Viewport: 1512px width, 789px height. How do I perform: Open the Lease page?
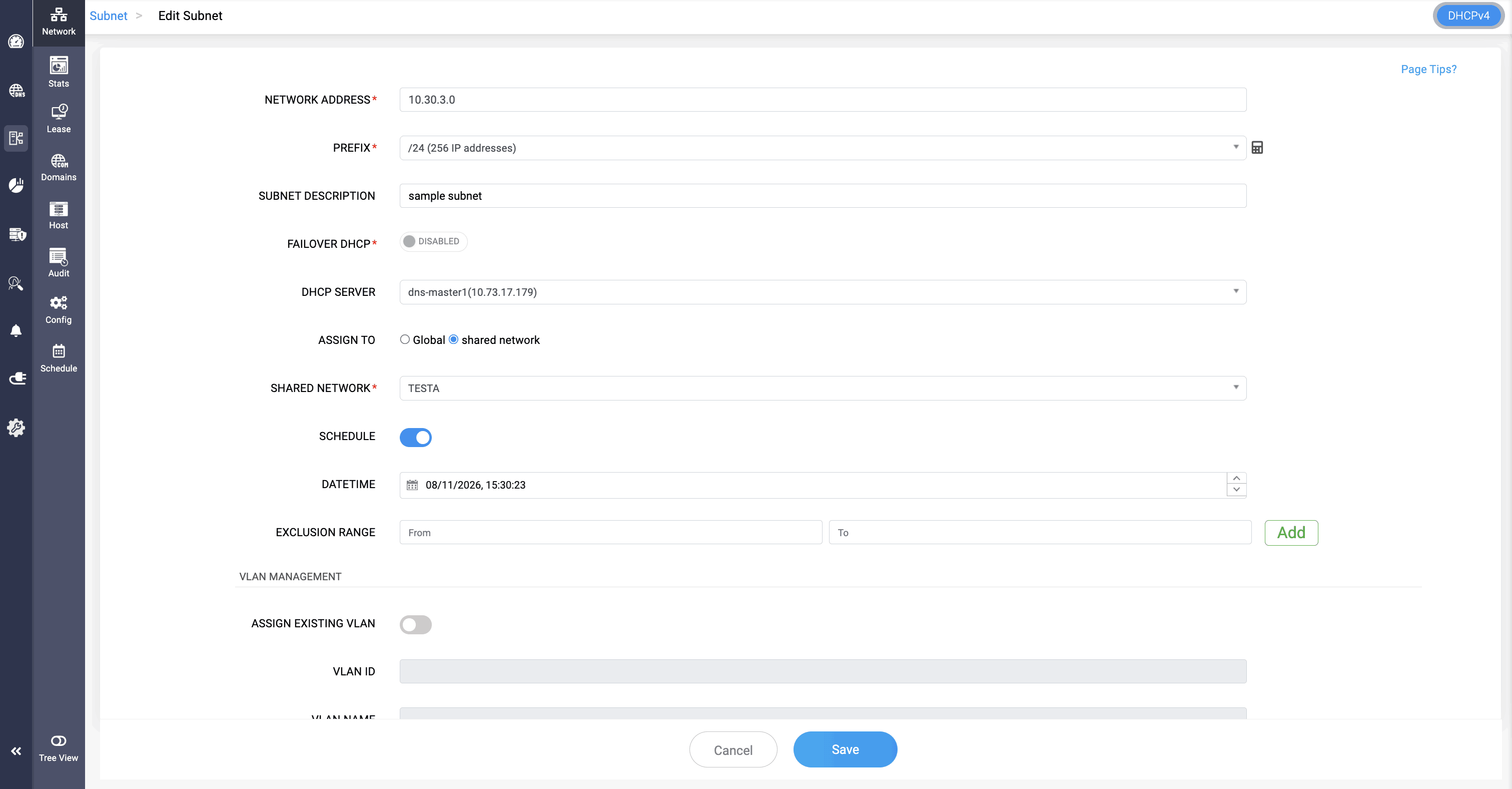click(x=59, y=119)
